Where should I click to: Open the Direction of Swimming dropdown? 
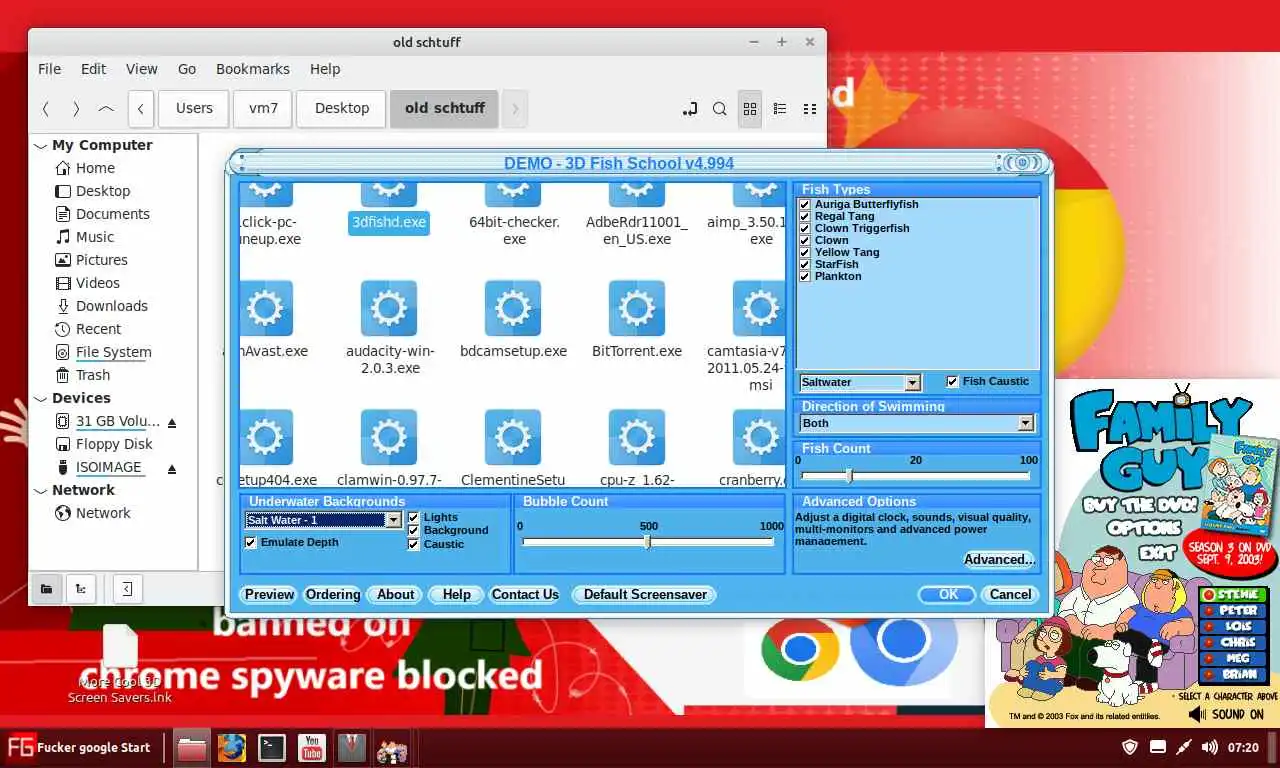(1025, 423)
